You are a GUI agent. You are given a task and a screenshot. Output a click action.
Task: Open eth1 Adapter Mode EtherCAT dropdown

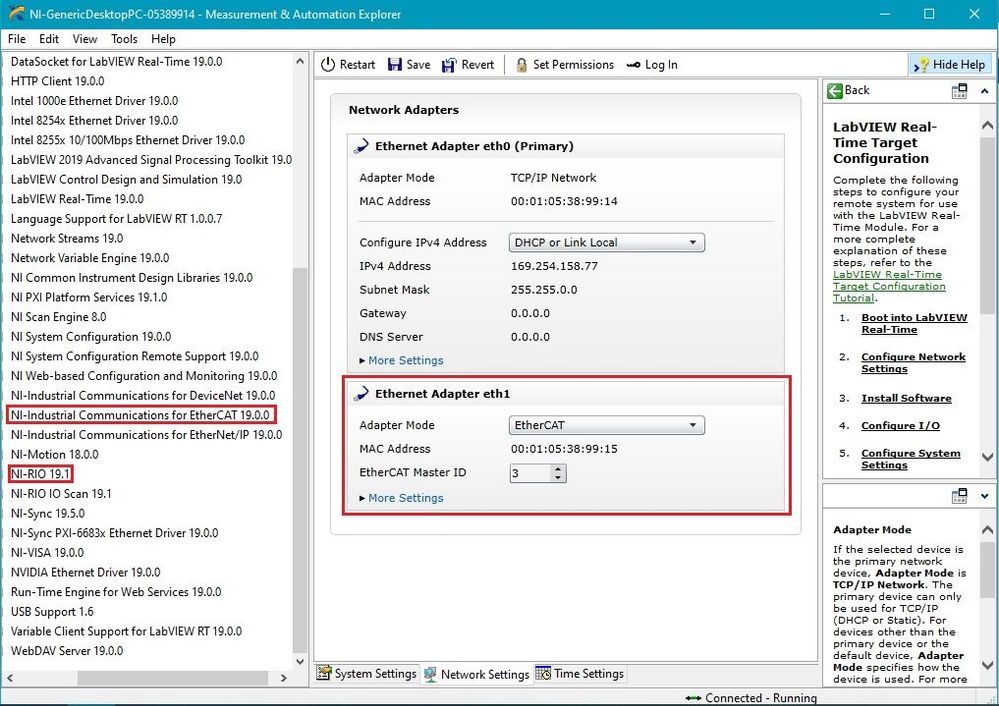tap(607, 425)
